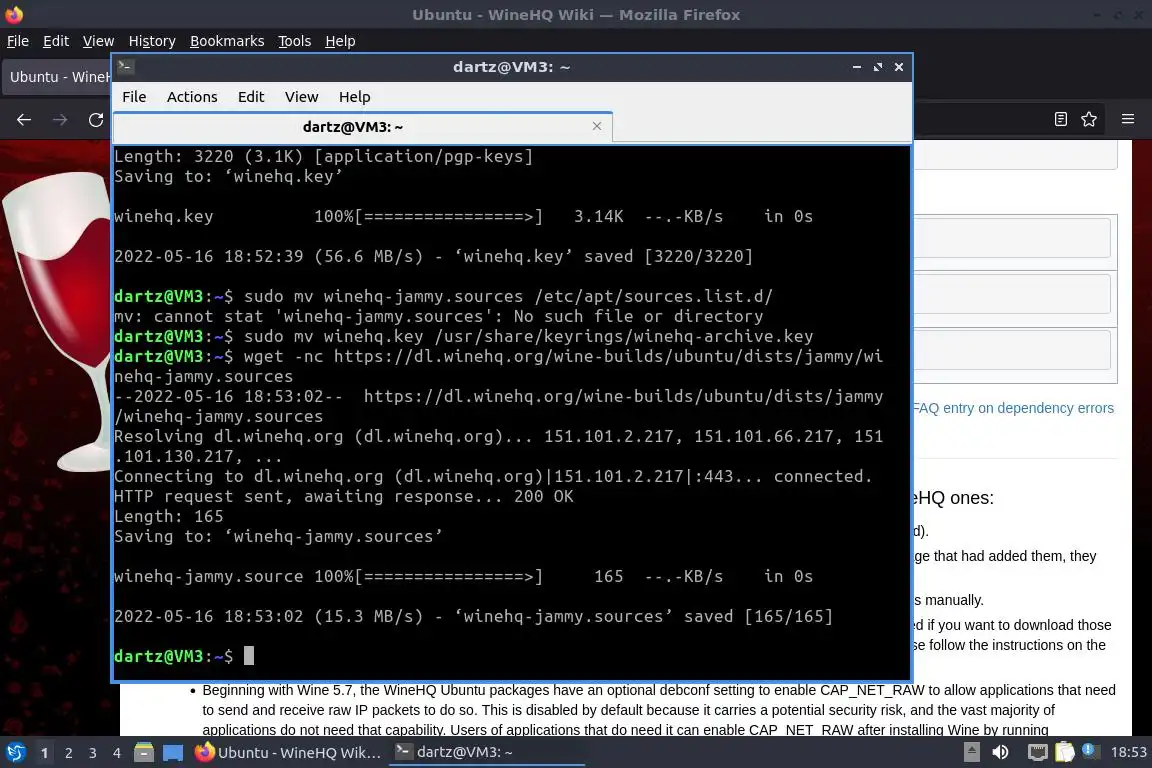Viewport: 1152px width, 768px height.
Task: Click the 'Saving to: ‘winehq.key’' line
Action: (228, 176)
